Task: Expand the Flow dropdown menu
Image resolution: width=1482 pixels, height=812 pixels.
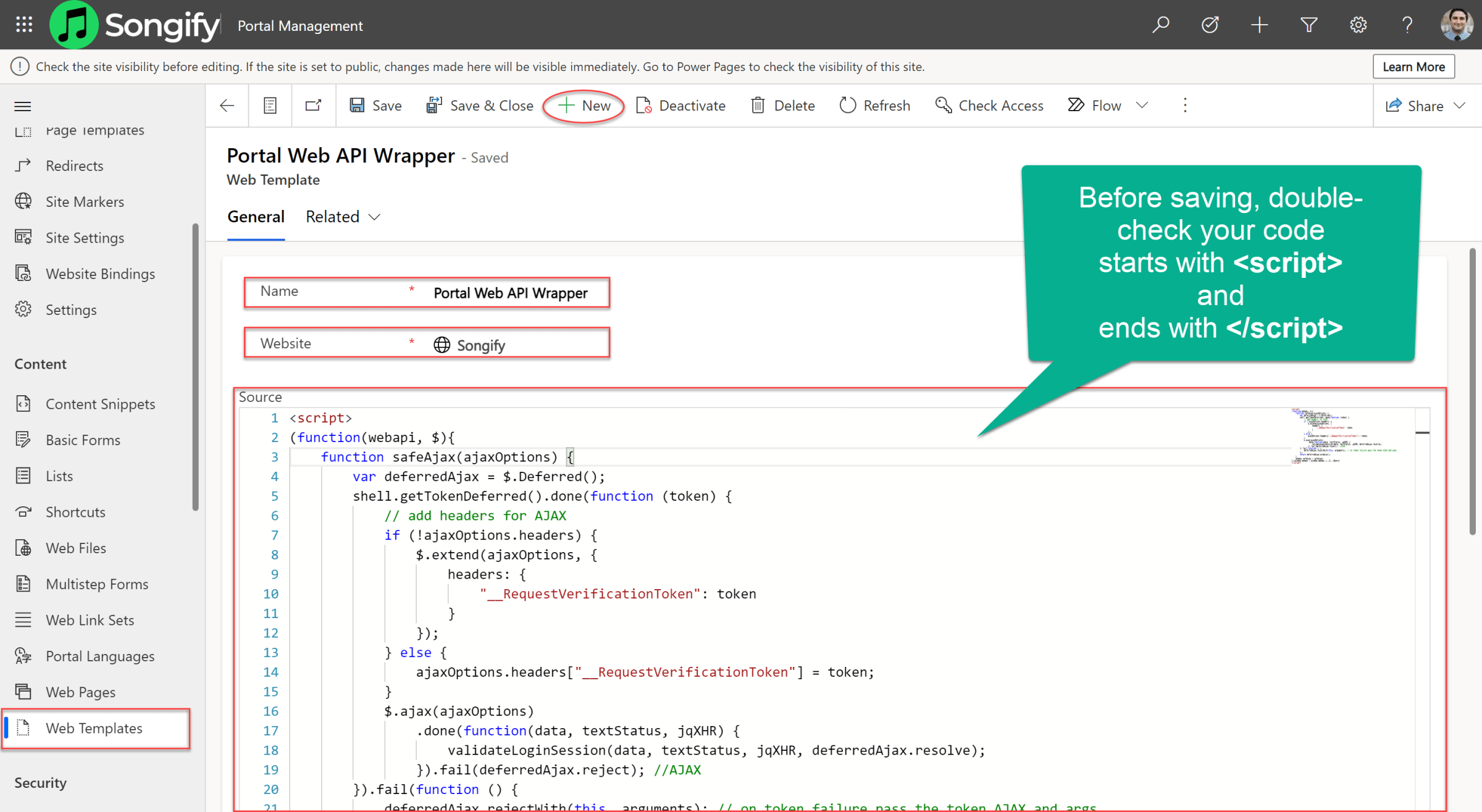Action: 1143,105
